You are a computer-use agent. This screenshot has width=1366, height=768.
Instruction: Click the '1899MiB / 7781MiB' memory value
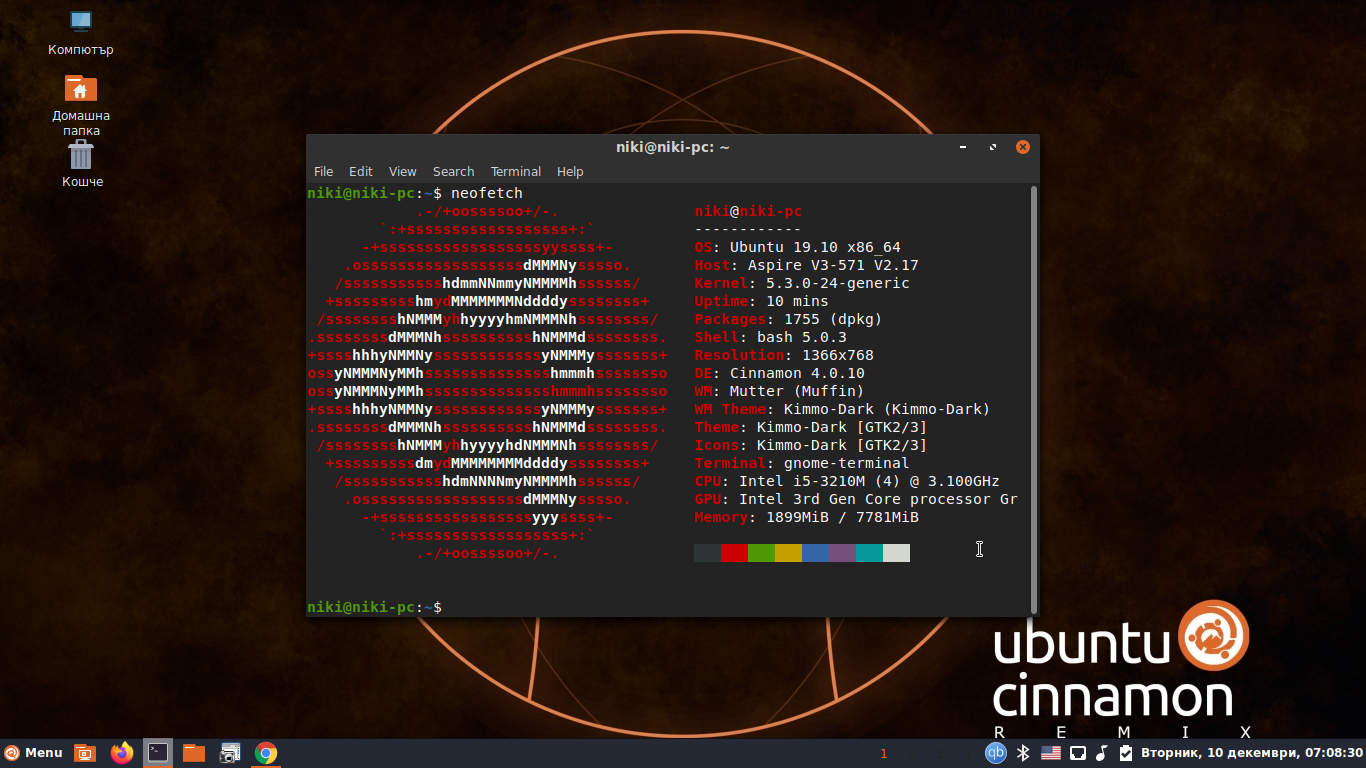point(842,517)
